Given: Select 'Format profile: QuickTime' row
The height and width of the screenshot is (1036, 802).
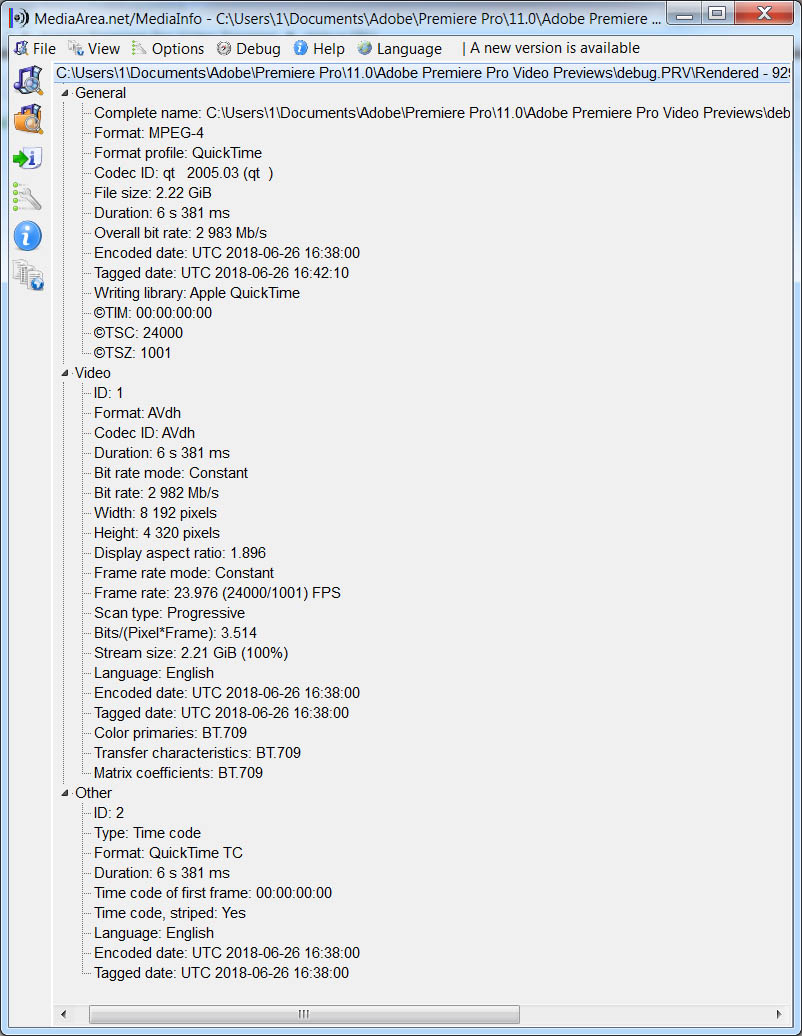Looking at the screenshot, I should coord(178,153).
